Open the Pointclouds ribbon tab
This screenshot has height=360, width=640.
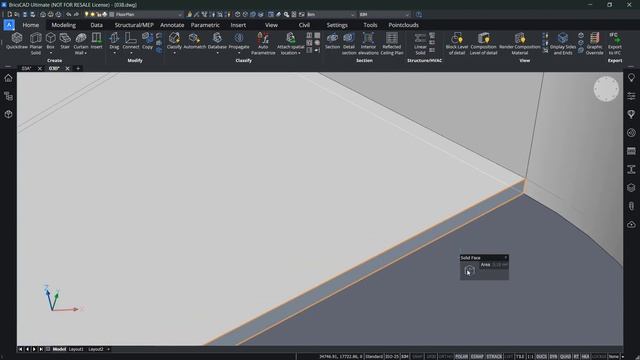pos(403,25)
